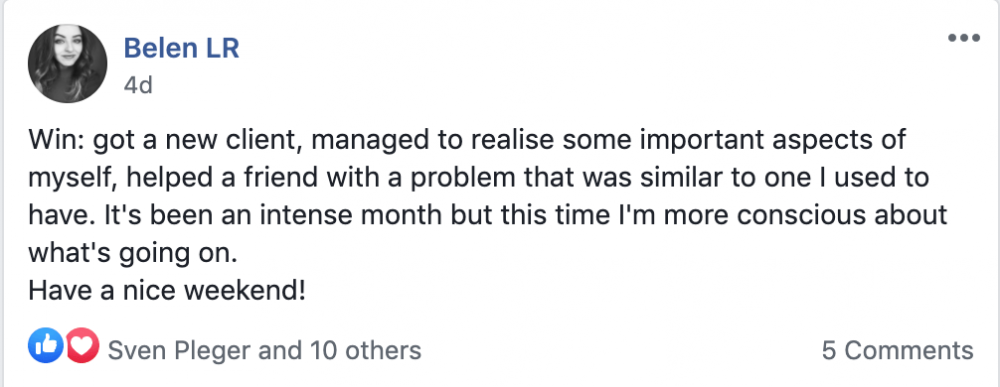
Task: Click the word 'myself,' in the post
Action: point(73,179)
